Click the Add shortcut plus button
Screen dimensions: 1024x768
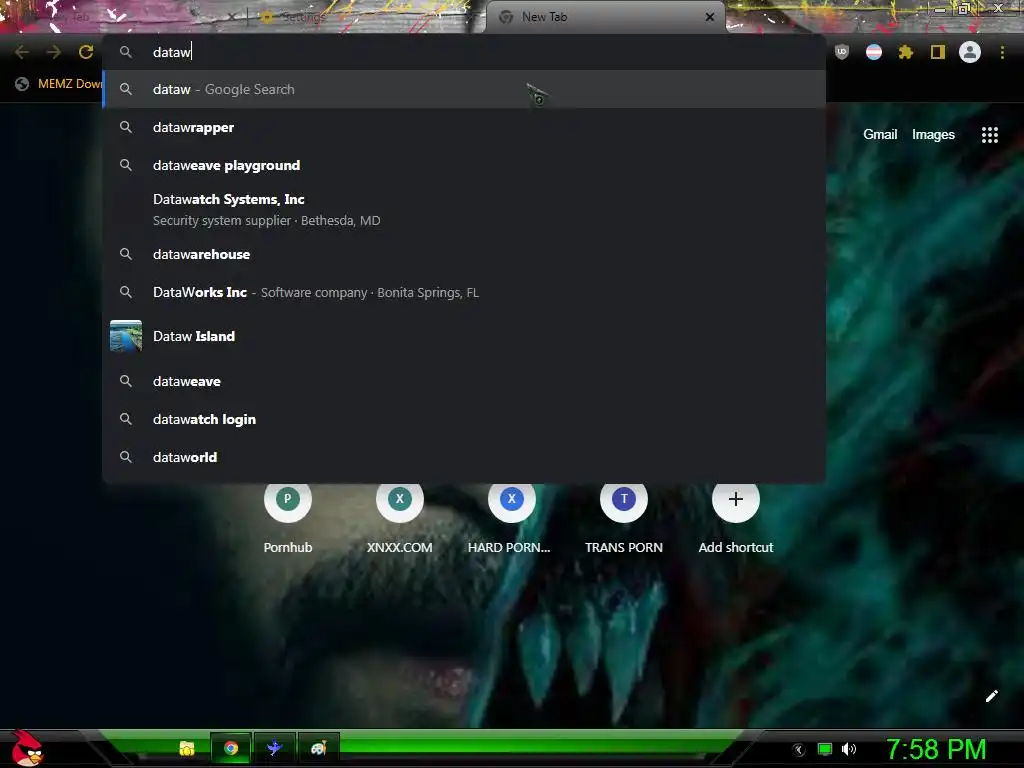(x=735, y=499)
